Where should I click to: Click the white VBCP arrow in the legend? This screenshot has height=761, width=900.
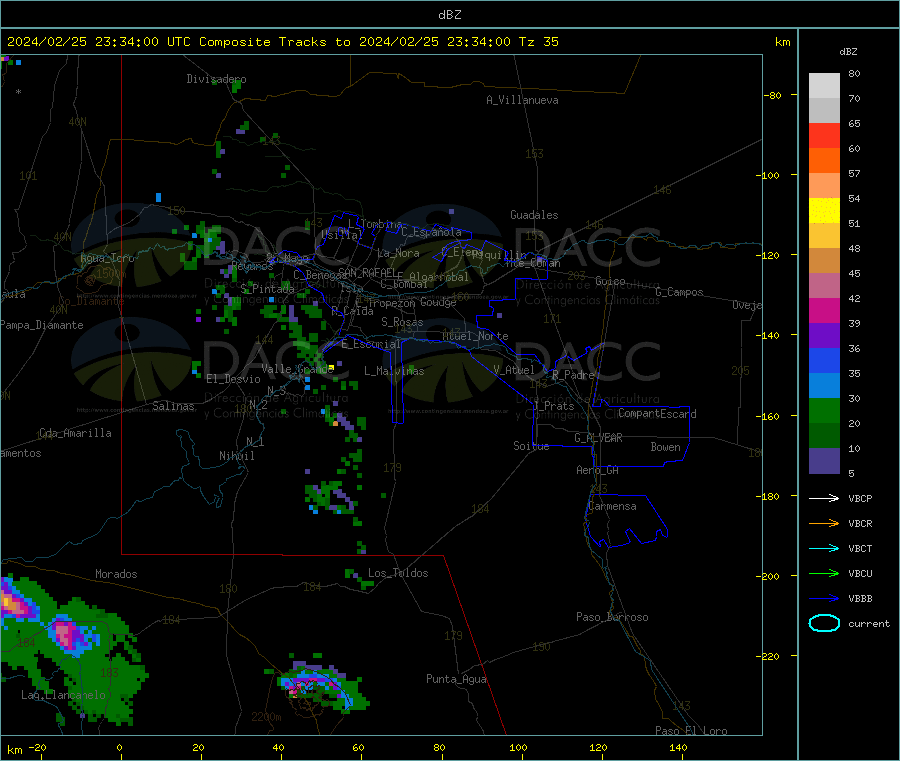point(824,498)
